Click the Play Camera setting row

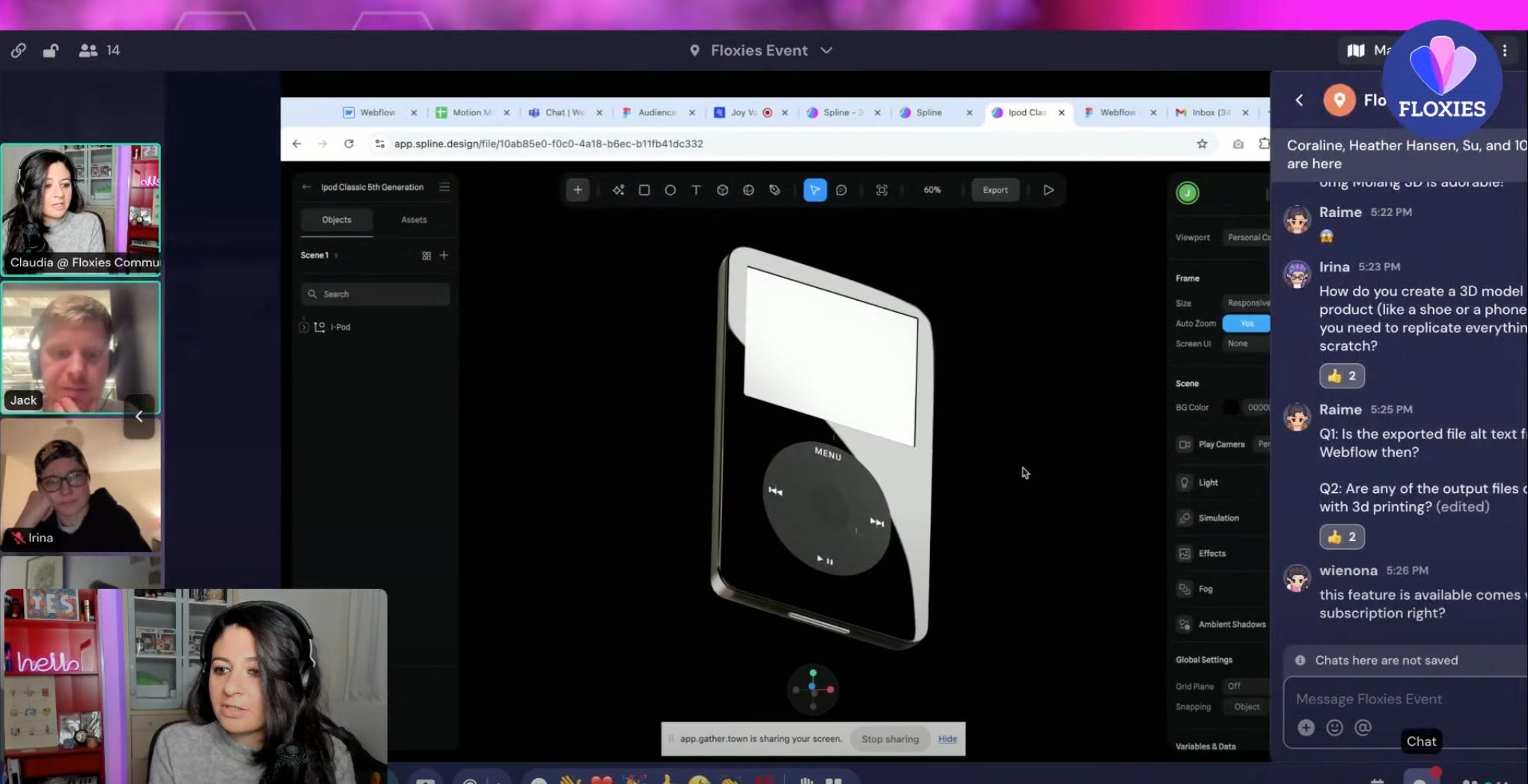pos(1223,444)
